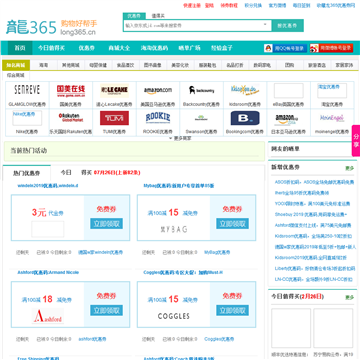This screenshot has height=360, width=360.
Task: Select the 海淘 category tab
Action: pos(43,65)
